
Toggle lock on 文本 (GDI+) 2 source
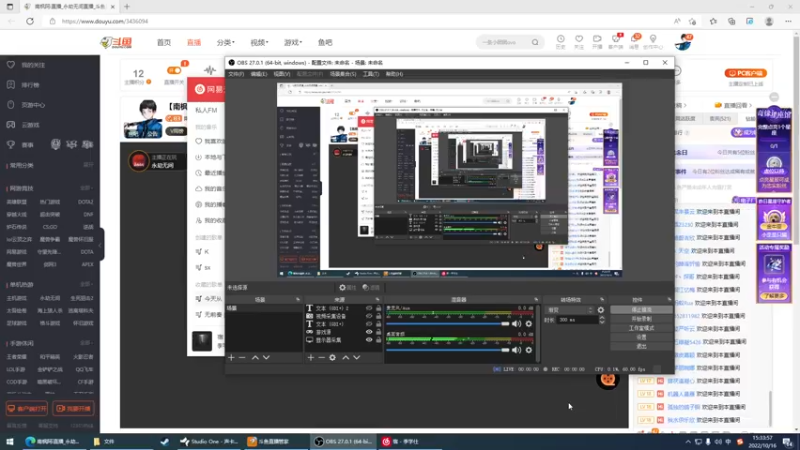pyautogui.click(x=379, y=308)
